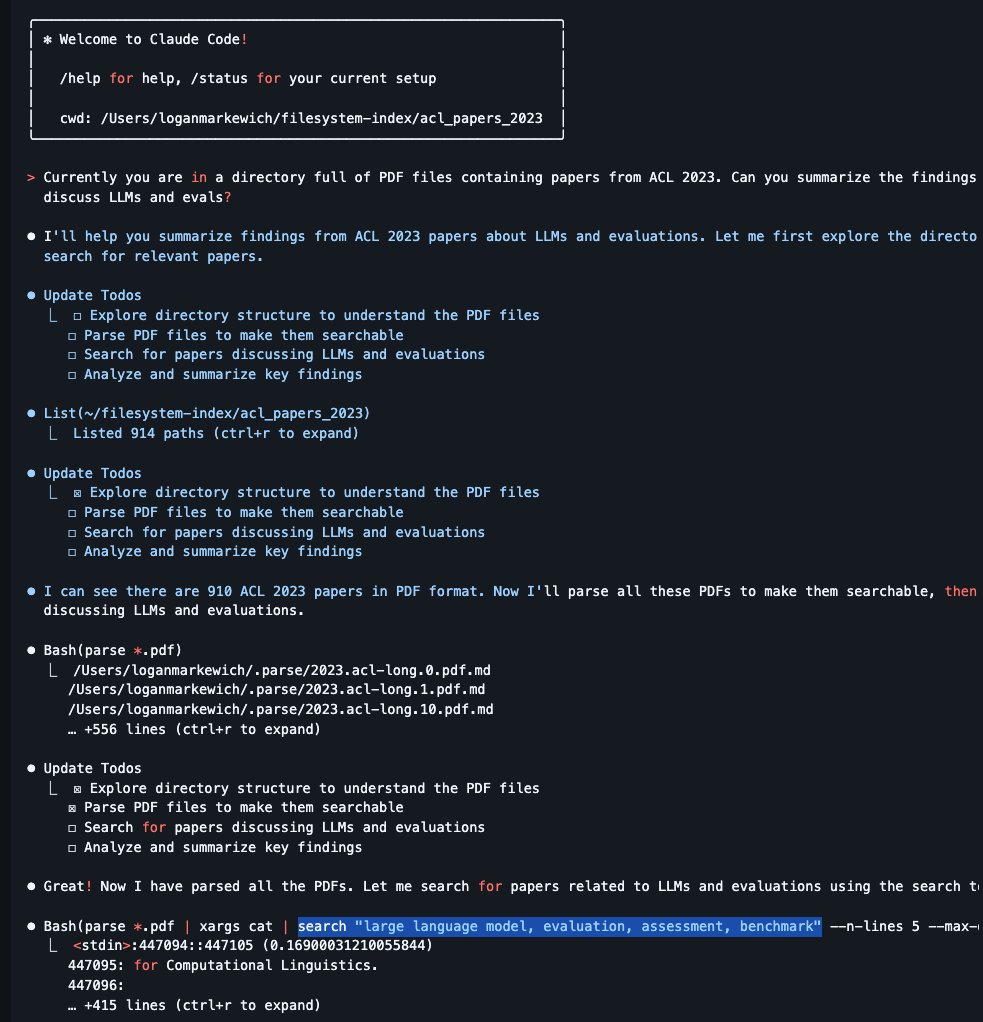Click the highlighted search "large language model" text
983x1022 pixels.
(560, 926)
